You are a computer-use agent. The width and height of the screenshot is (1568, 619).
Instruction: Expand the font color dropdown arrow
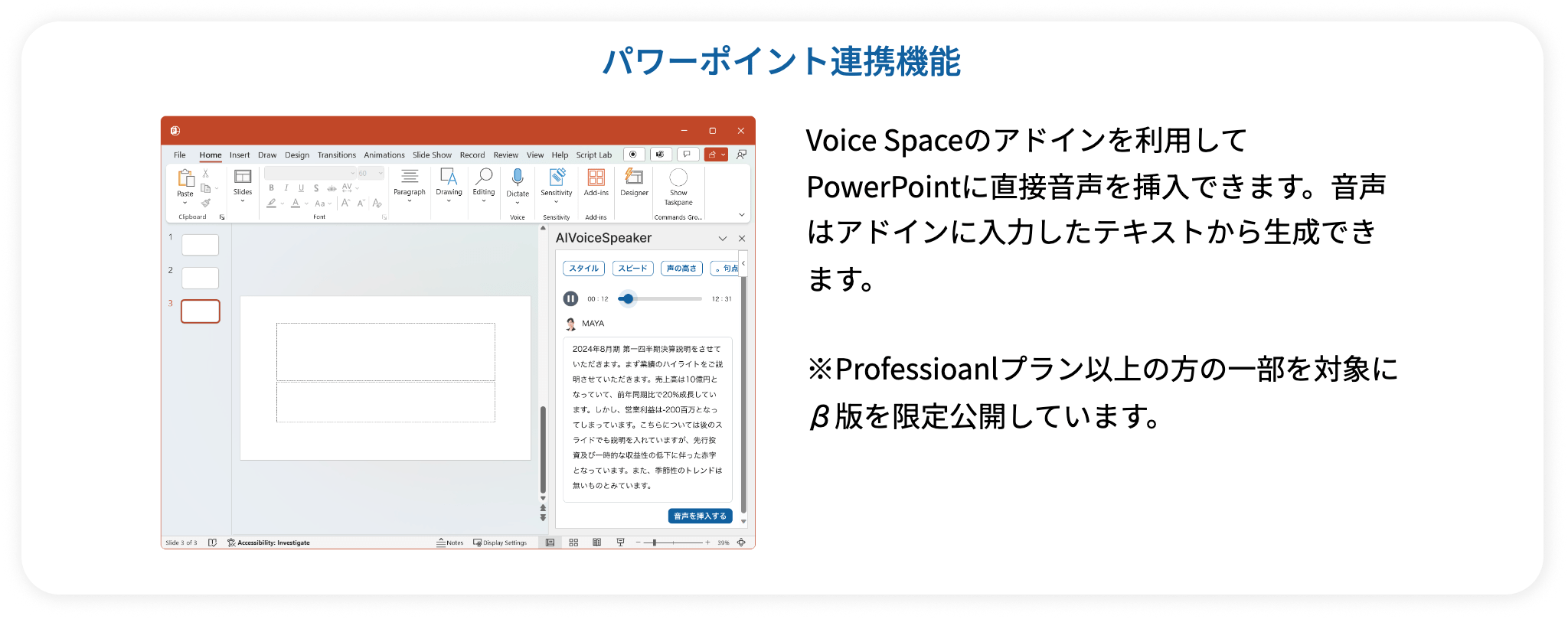coord(306,204)
